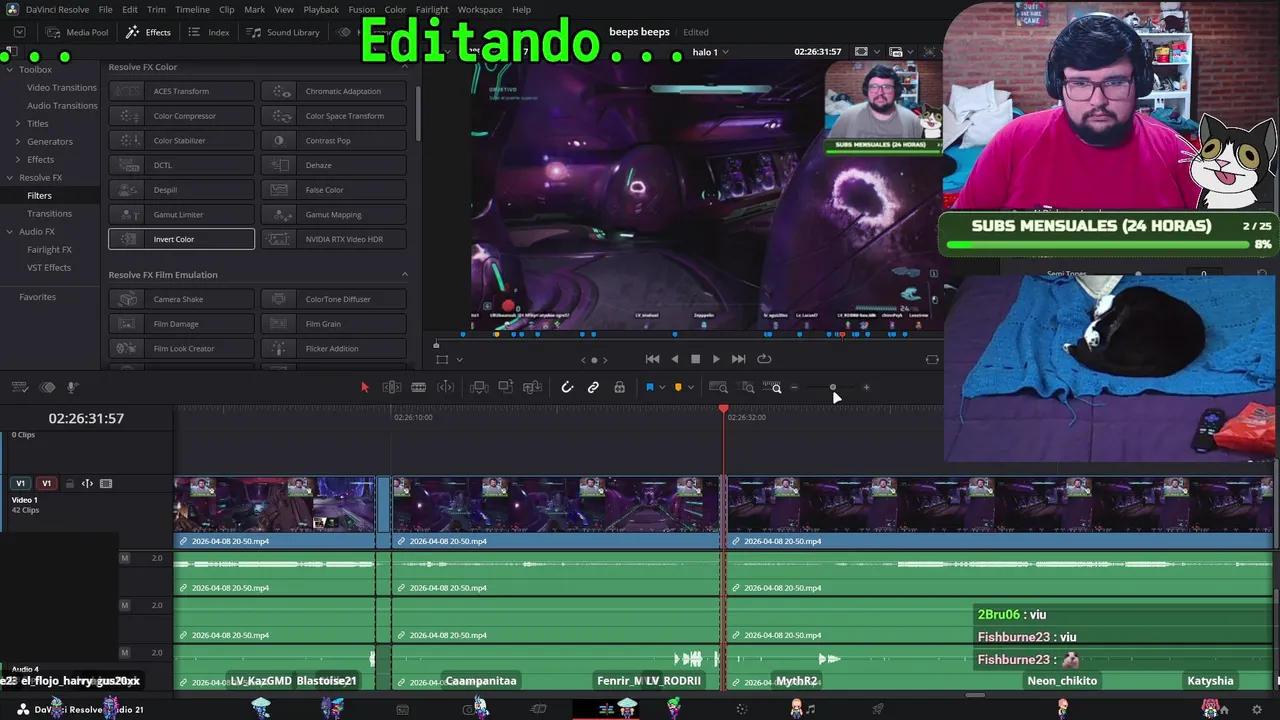Activate the Trim Edit Mode tool

(392, 387)
